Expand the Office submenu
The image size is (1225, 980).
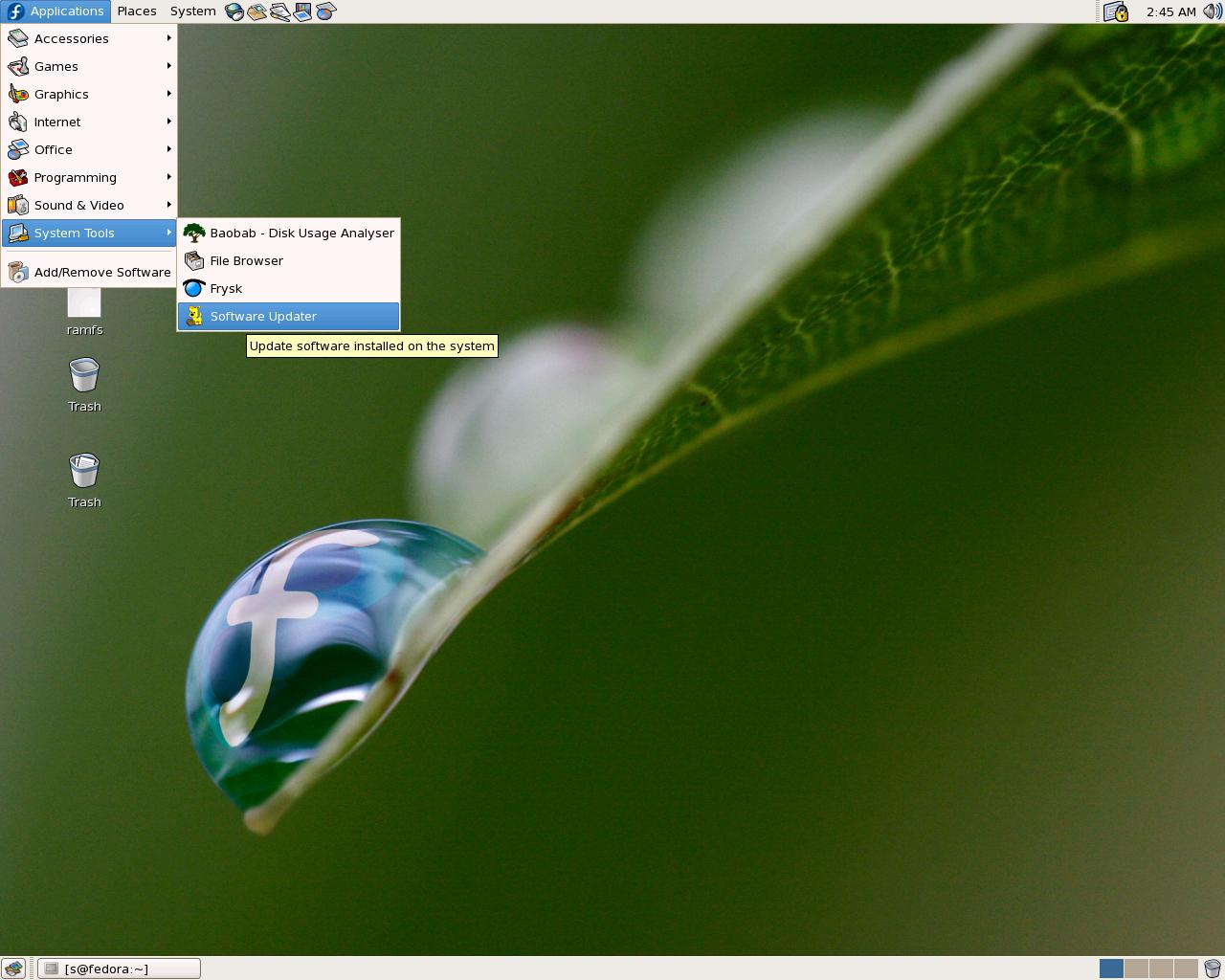pyautogui.click(x=89, y=149)
